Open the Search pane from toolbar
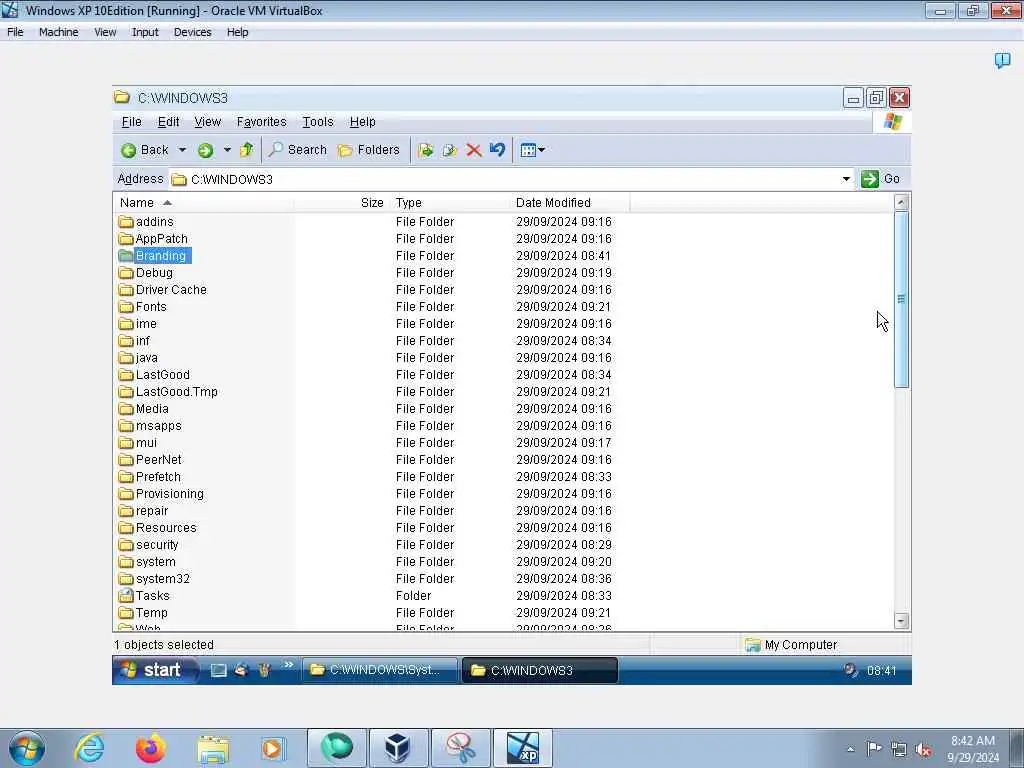 [298, 150]
